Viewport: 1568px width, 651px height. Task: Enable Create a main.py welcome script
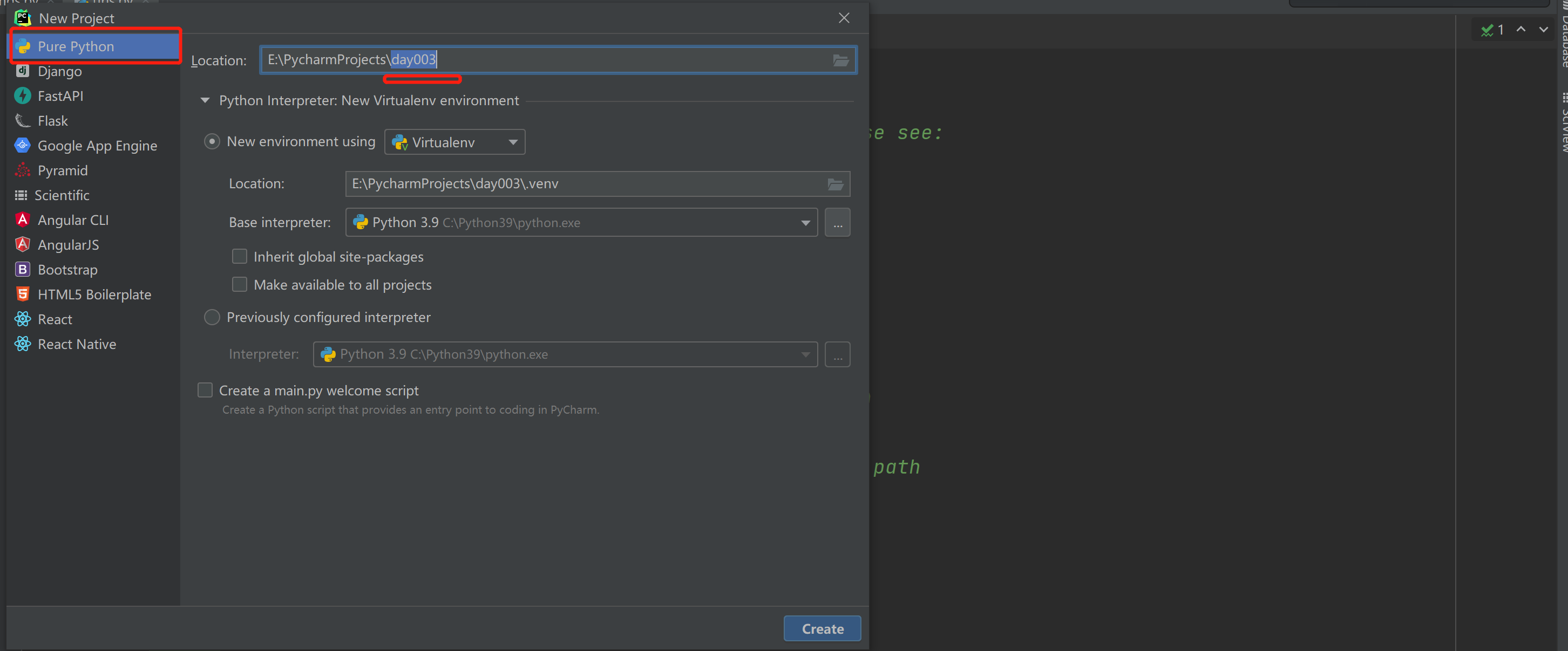[205, 390]
